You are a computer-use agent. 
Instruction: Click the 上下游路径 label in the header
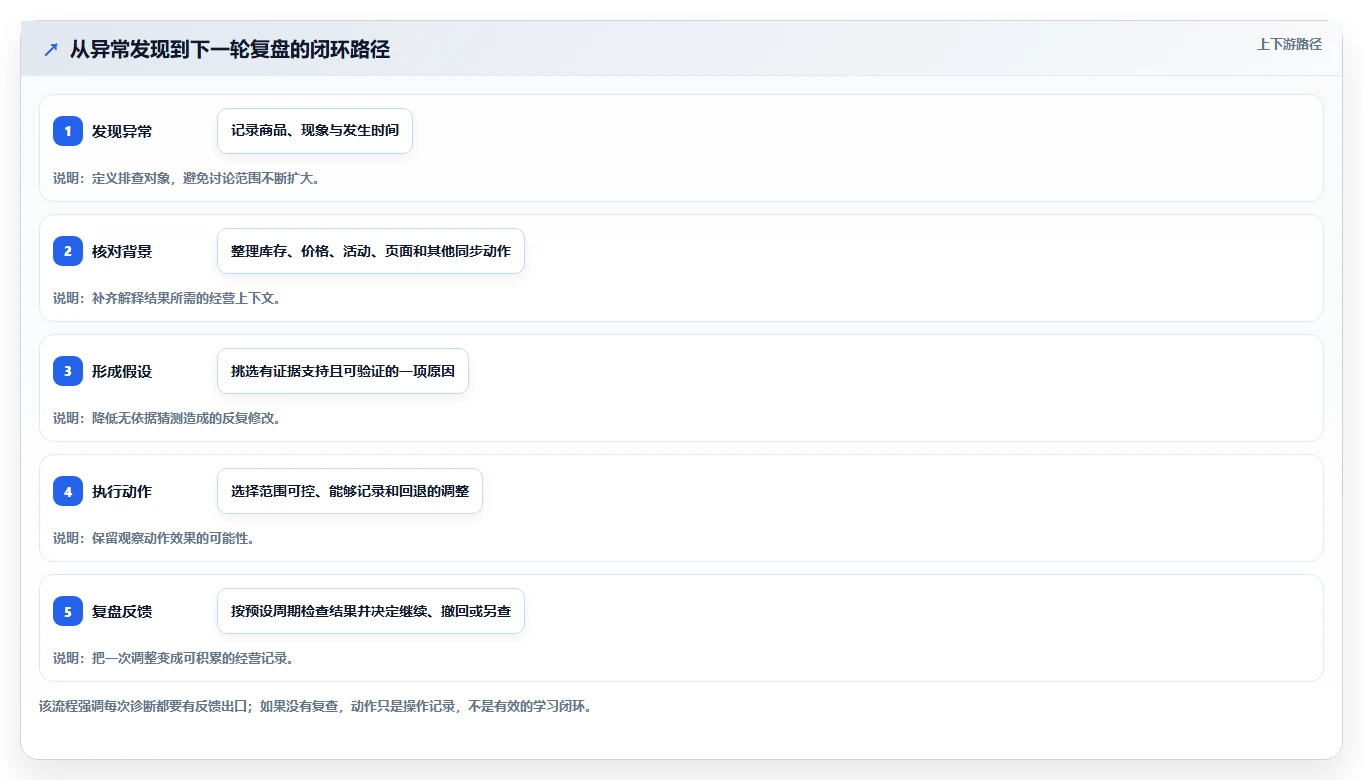(1289, 44)
